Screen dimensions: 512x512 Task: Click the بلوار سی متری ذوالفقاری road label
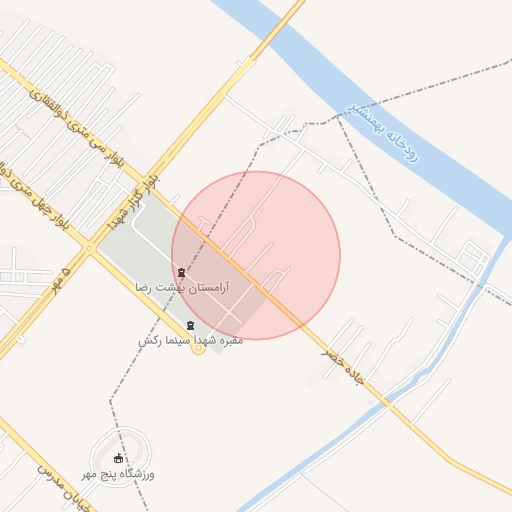[x=77, y=128]
